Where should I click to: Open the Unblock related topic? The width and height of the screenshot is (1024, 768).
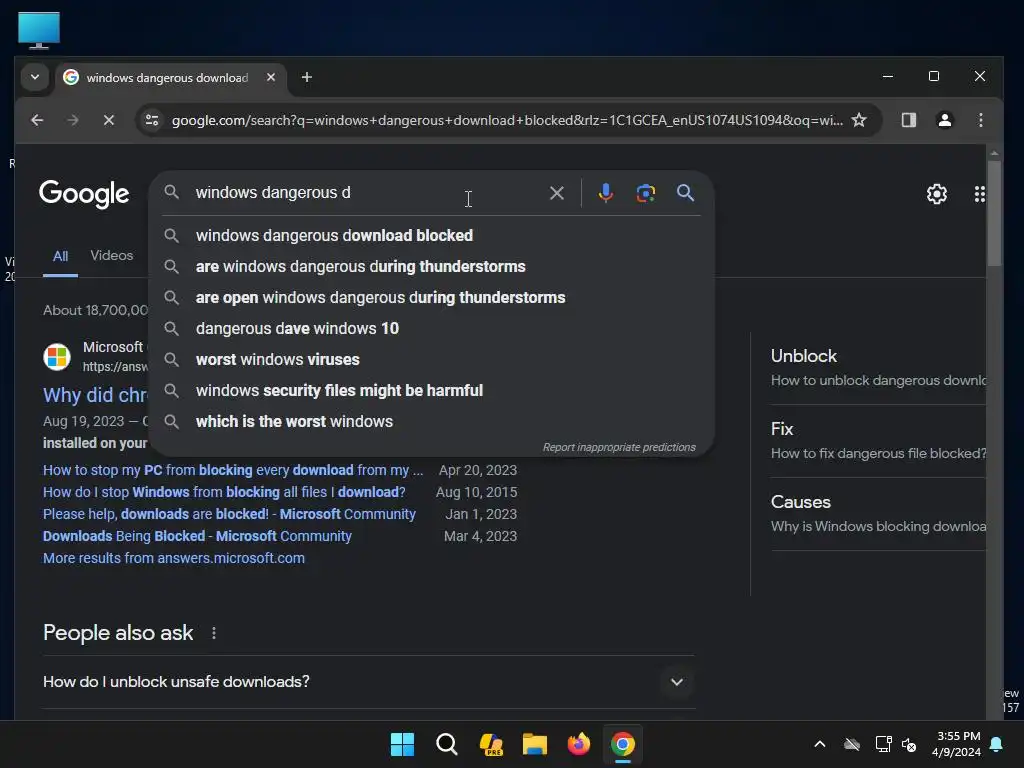(x=878, y=368)
